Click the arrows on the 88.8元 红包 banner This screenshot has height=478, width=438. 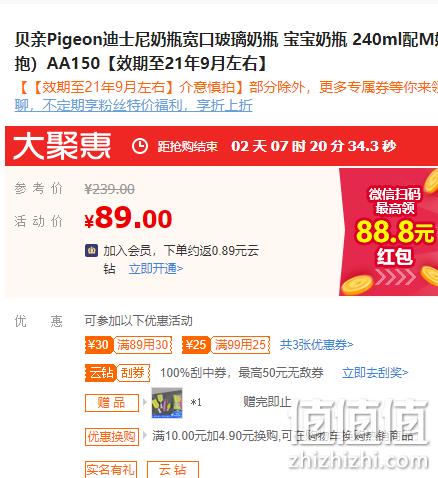click(395, 276)
